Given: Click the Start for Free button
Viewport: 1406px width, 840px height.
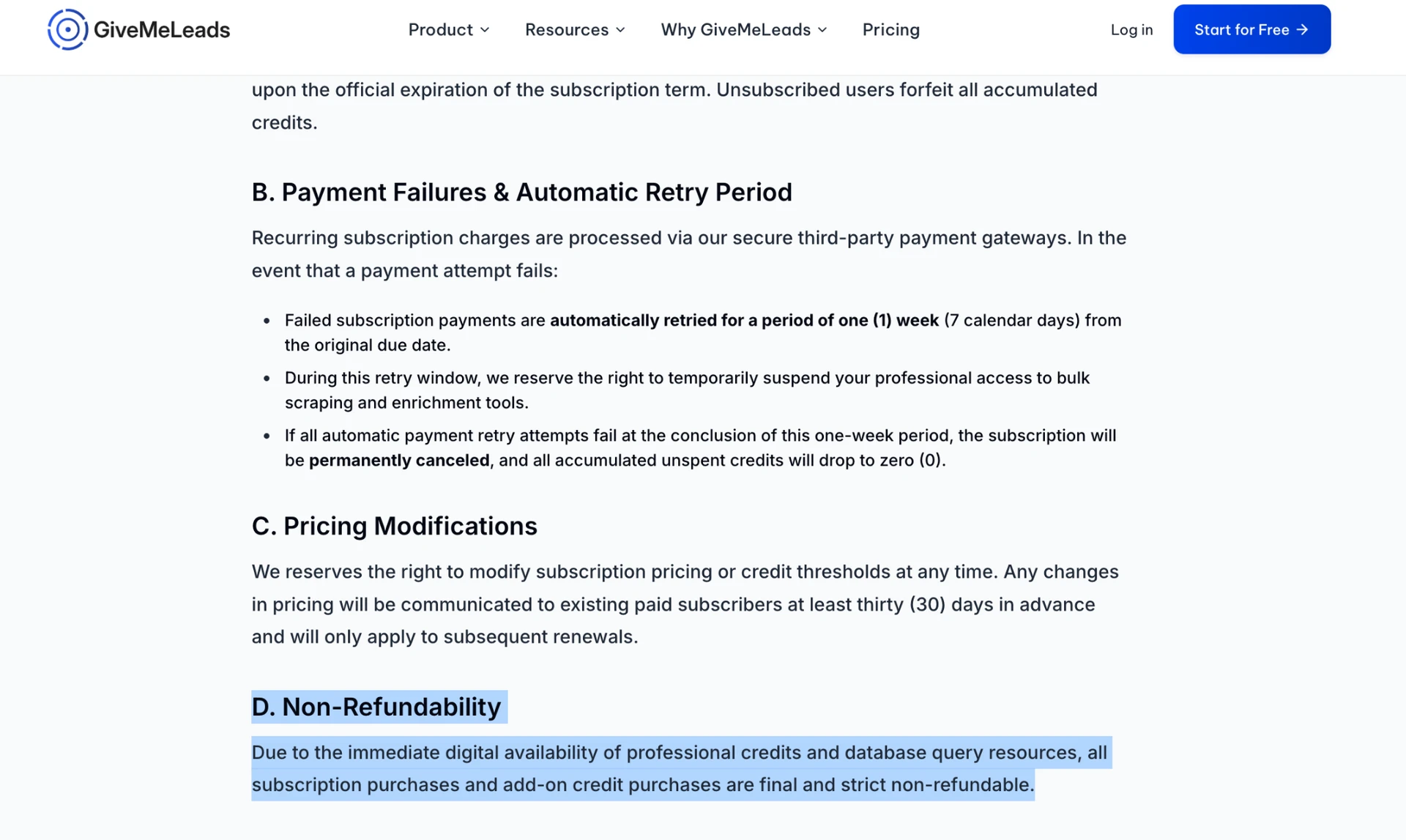Looking at the screenshot, I should (x=1251, y=29).
